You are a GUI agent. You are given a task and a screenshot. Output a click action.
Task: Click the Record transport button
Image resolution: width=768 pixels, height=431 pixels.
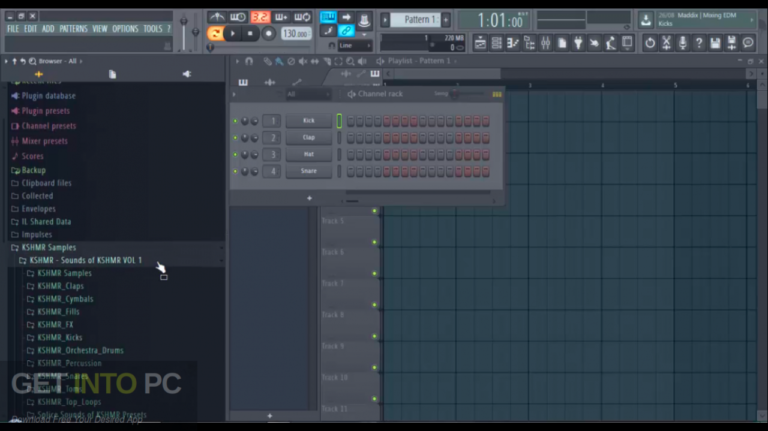(x=268, y=33)
